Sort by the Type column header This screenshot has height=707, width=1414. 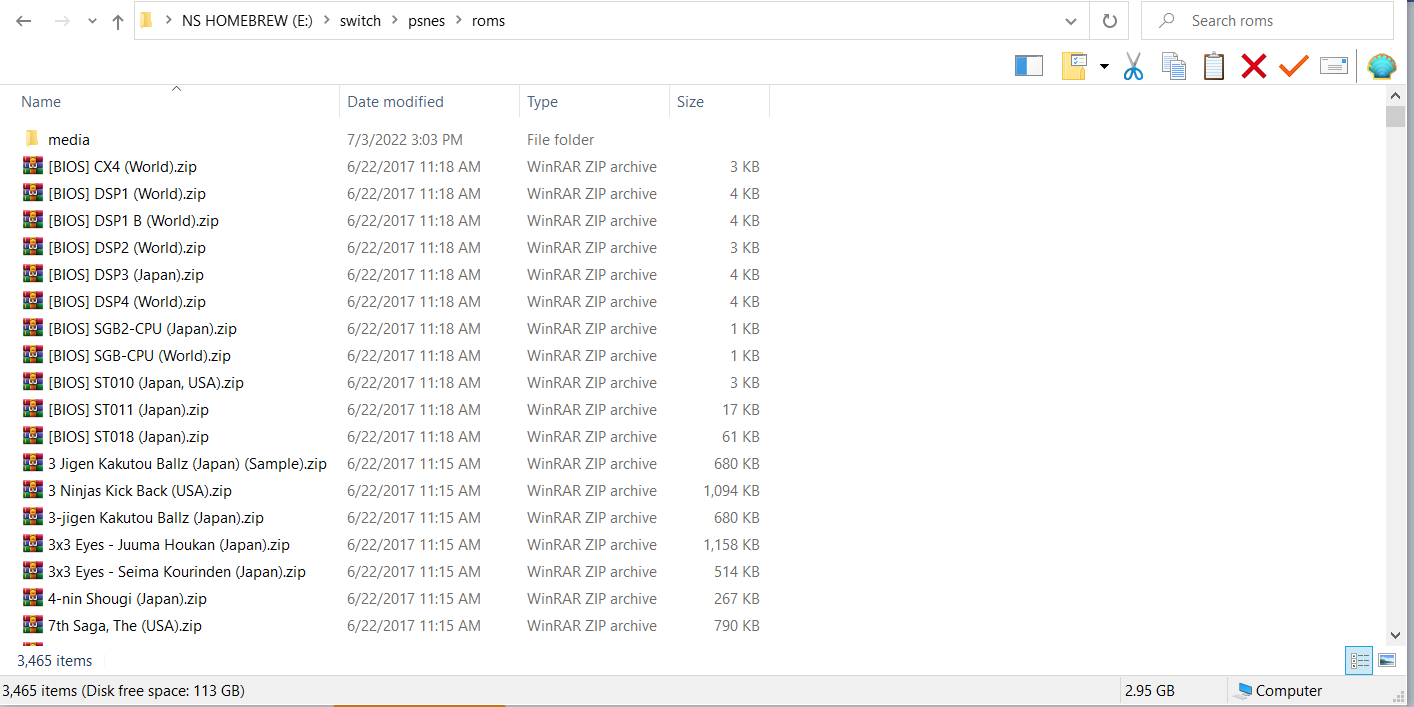point(595,102)
